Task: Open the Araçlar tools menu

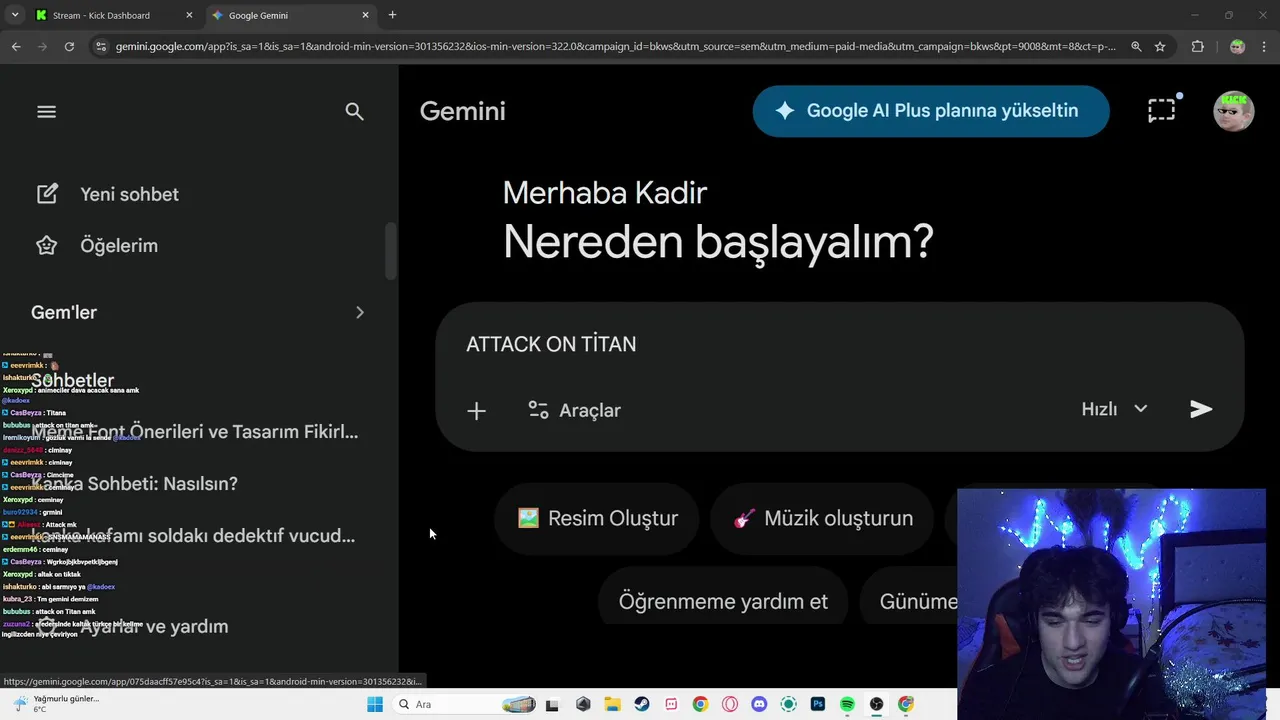Action: (574, 411)
